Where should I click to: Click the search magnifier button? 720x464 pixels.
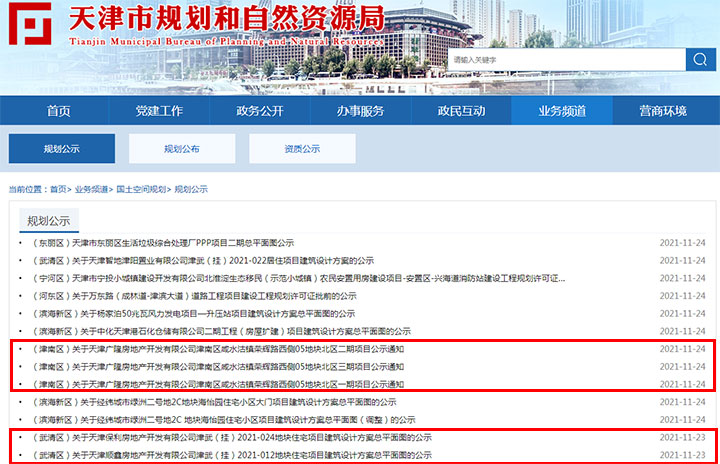700,59
